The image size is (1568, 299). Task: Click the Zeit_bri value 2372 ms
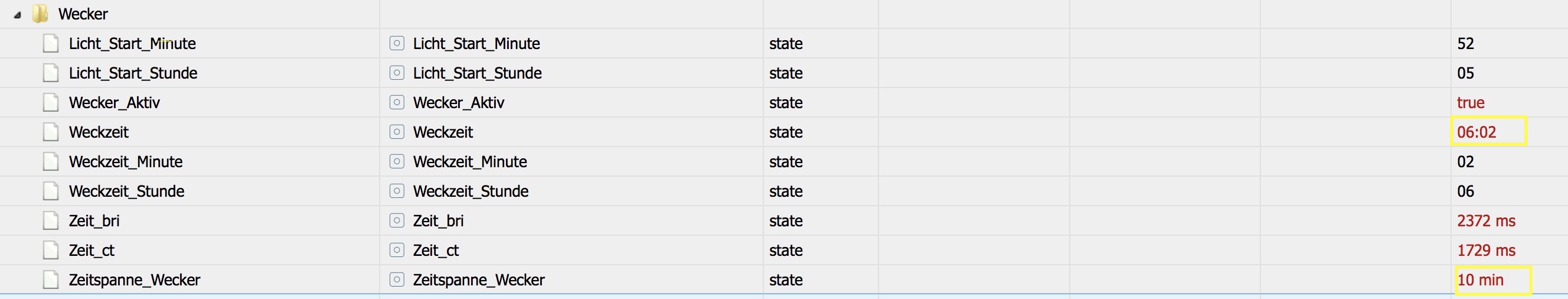[1487, 220]
